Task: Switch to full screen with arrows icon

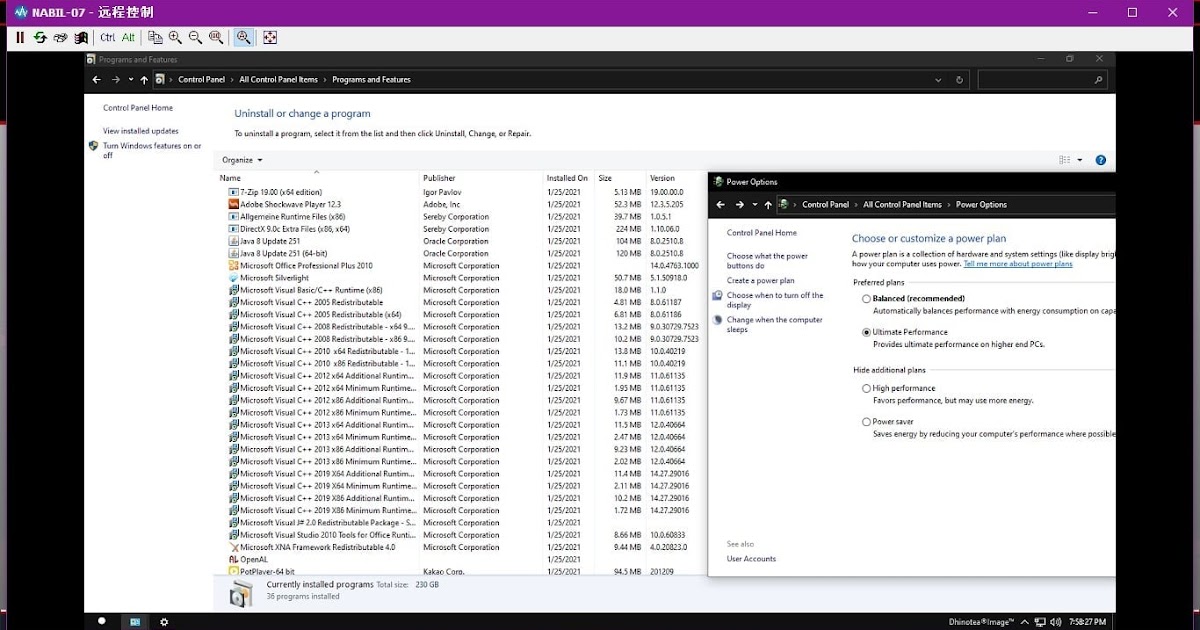Action: click(270, 37)
